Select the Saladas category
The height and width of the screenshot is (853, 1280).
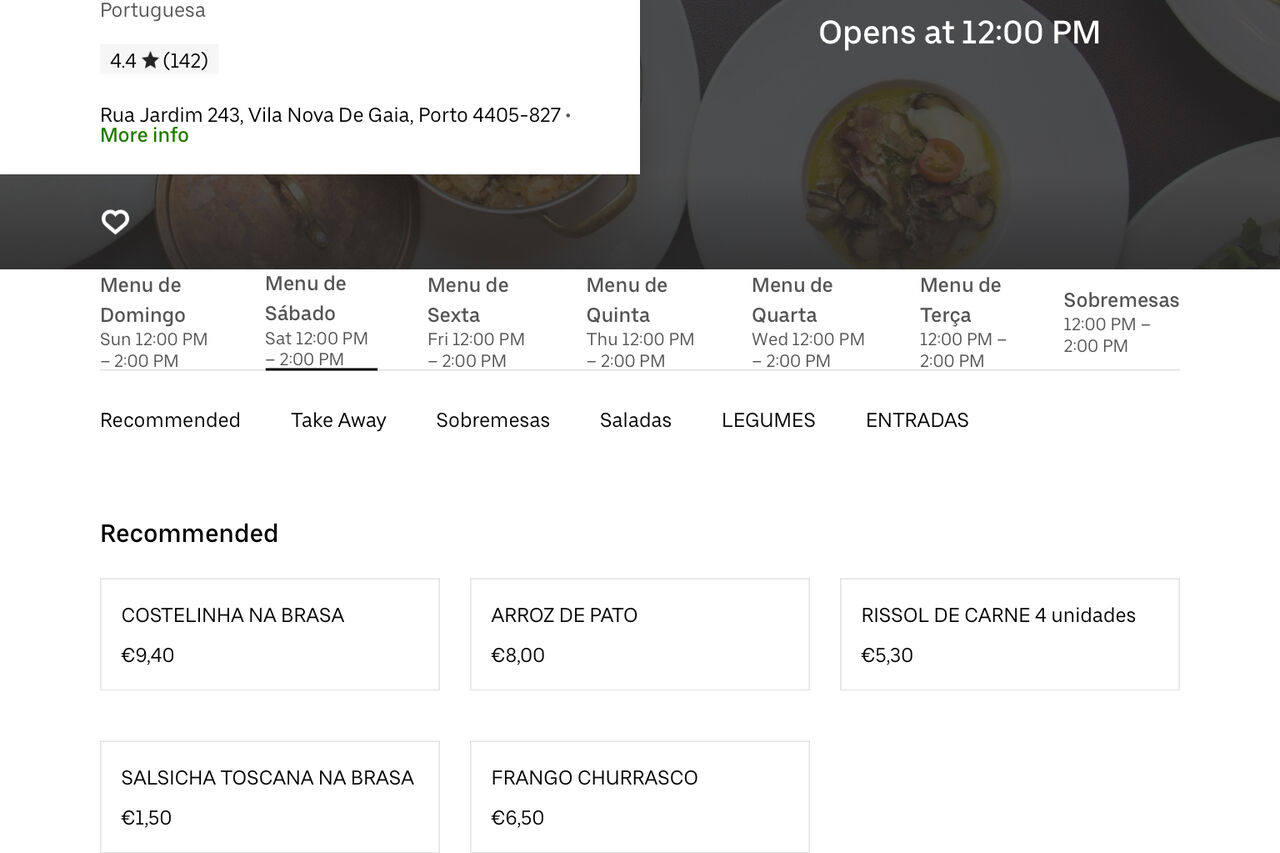pos(635,420)
